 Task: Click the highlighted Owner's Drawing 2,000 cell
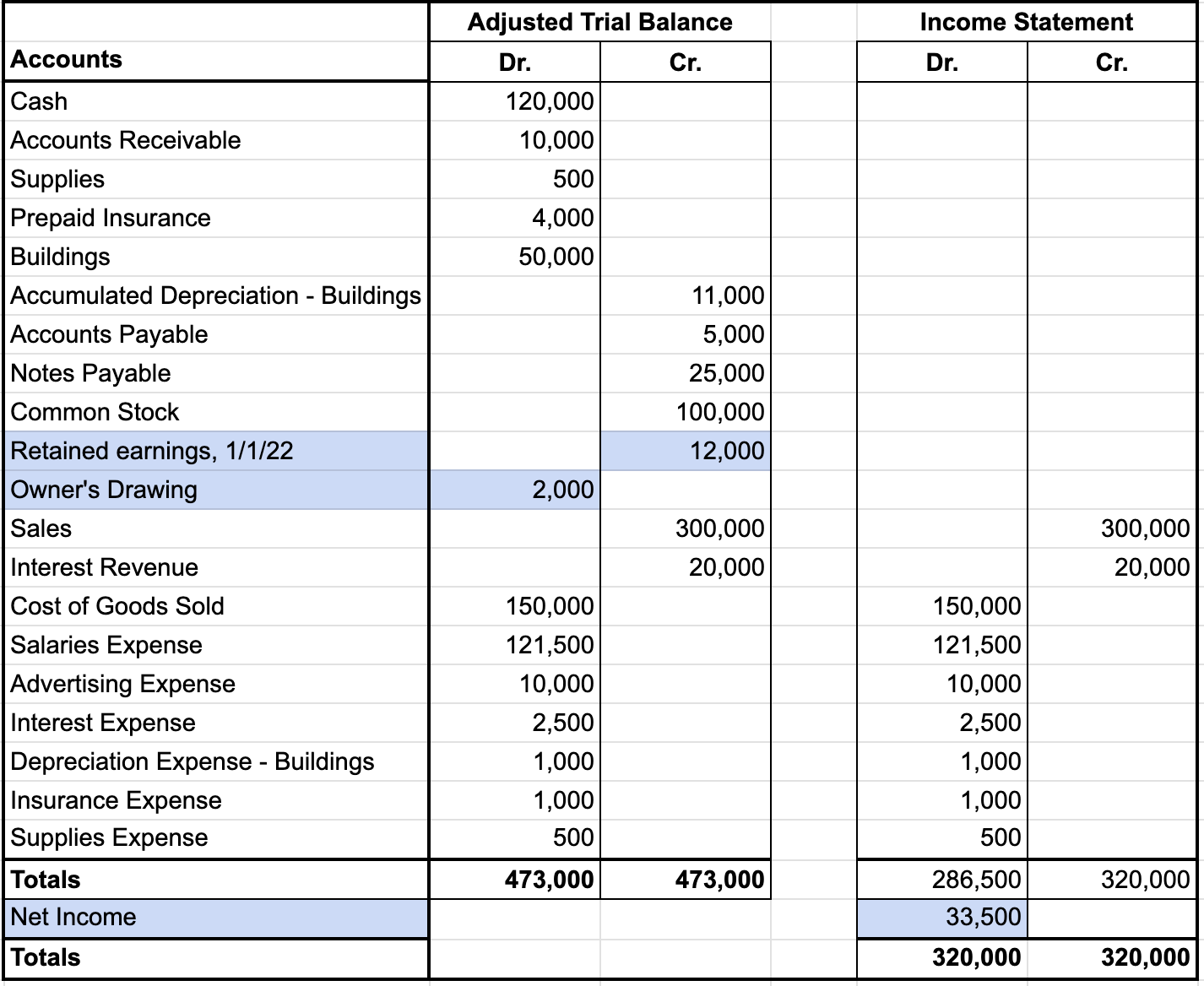point(515,490)
